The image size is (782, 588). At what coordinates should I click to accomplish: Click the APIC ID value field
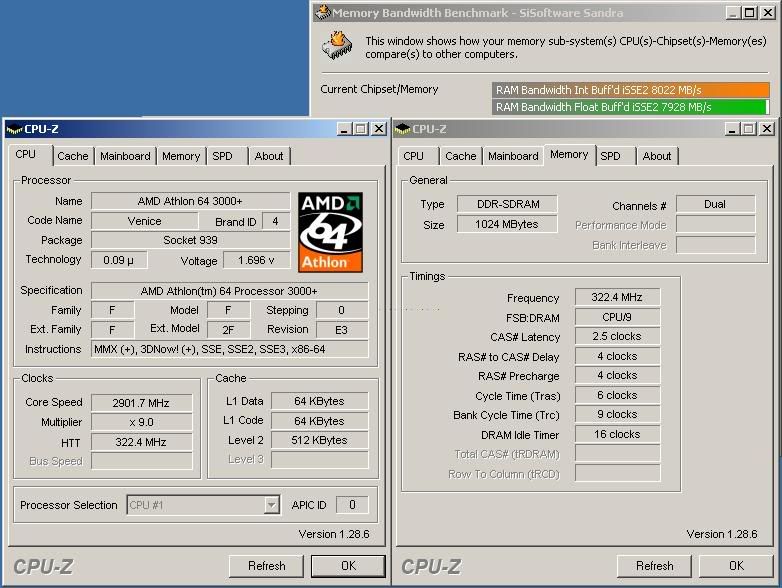(x=352, y=505)
